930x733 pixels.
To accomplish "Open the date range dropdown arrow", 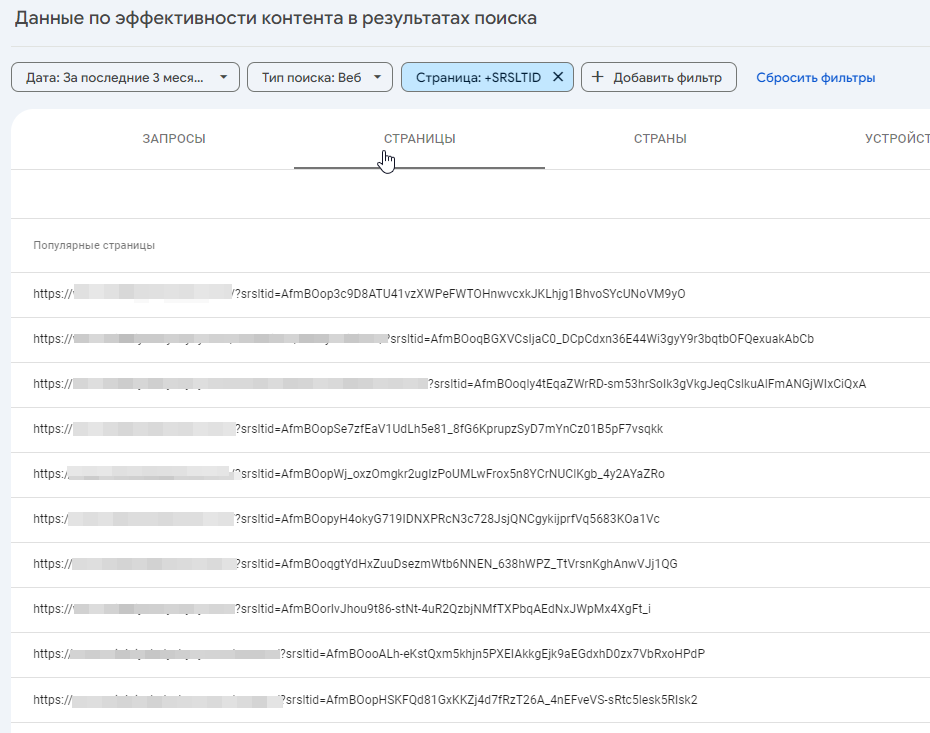I will (x=224, y=77).
